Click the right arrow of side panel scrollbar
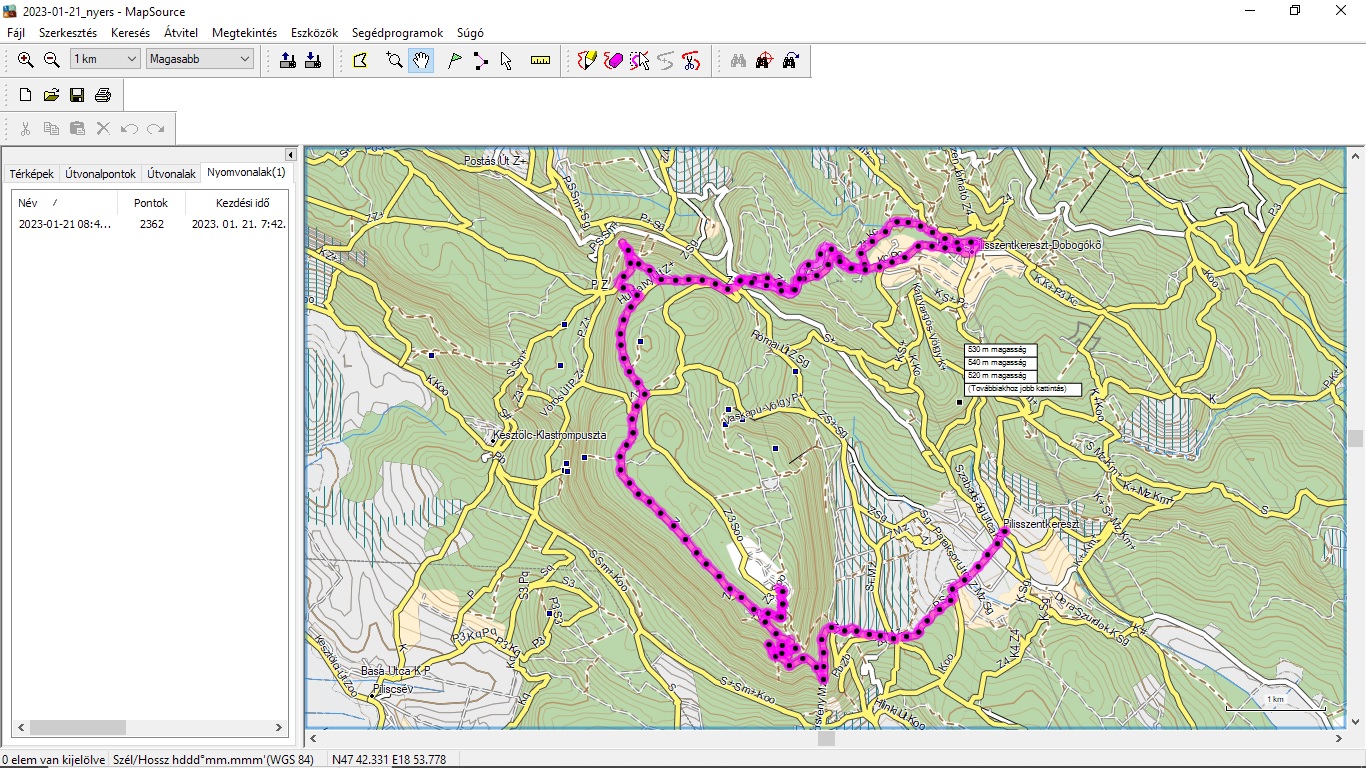 (x=280, y=728)
